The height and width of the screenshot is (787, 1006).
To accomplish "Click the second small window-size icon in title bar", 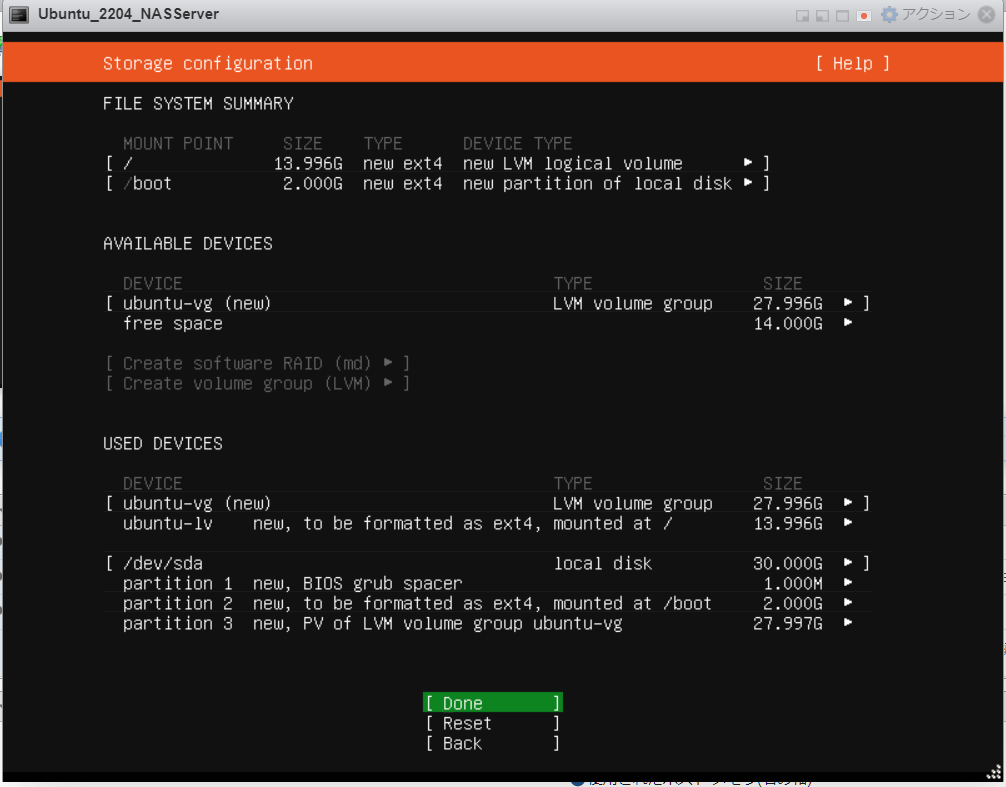I will (x=822, y=15).
